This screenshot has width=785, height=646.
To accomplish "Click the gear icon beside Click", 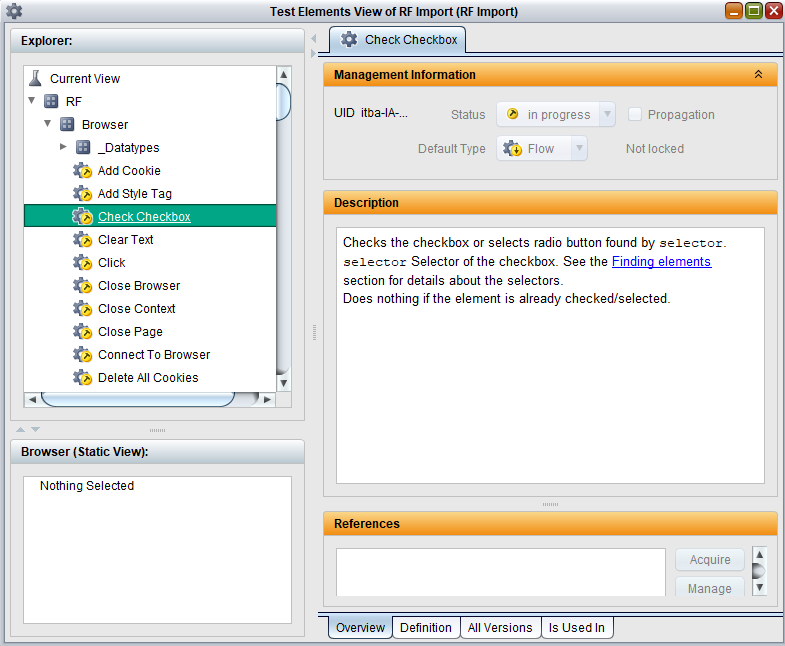I will click(x=83, y=263).
